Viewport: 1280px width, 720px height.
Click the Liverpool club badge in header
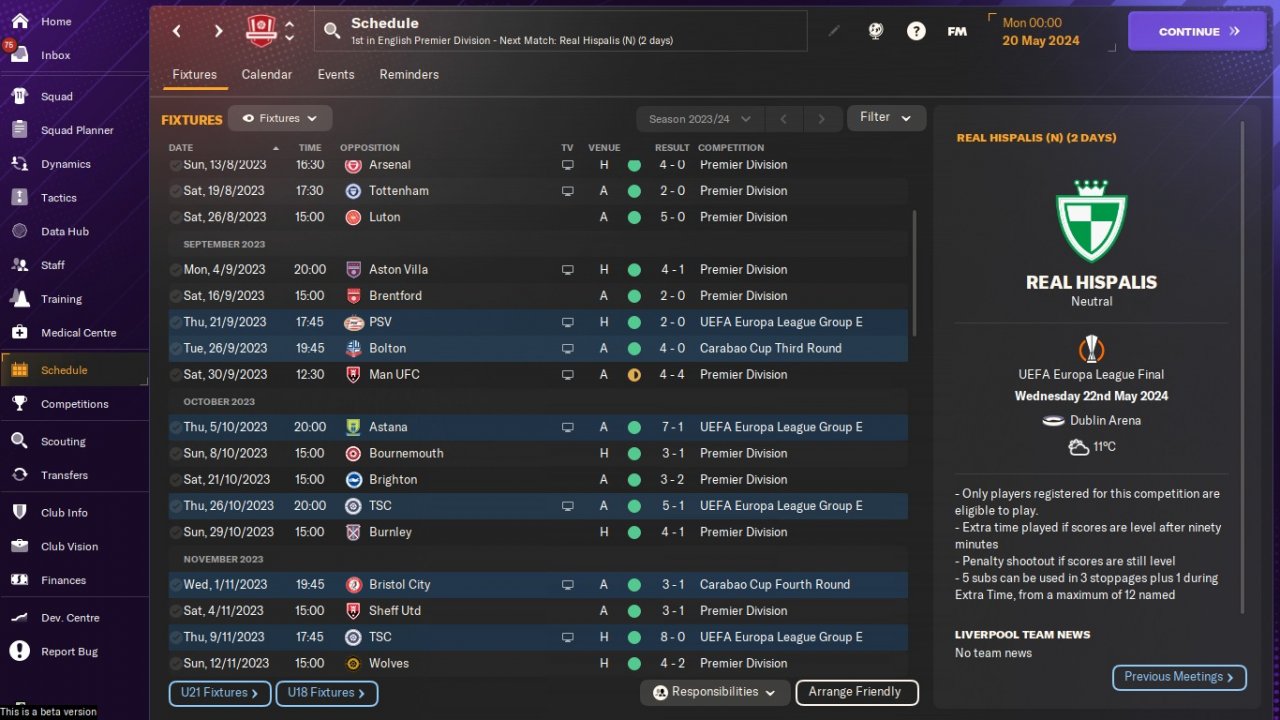[x=261, y=31]
